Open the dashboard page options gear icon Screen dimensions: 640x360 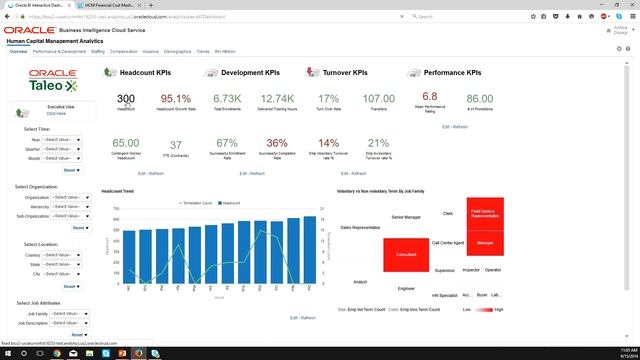pyautogui.click(x=619, y=49)
